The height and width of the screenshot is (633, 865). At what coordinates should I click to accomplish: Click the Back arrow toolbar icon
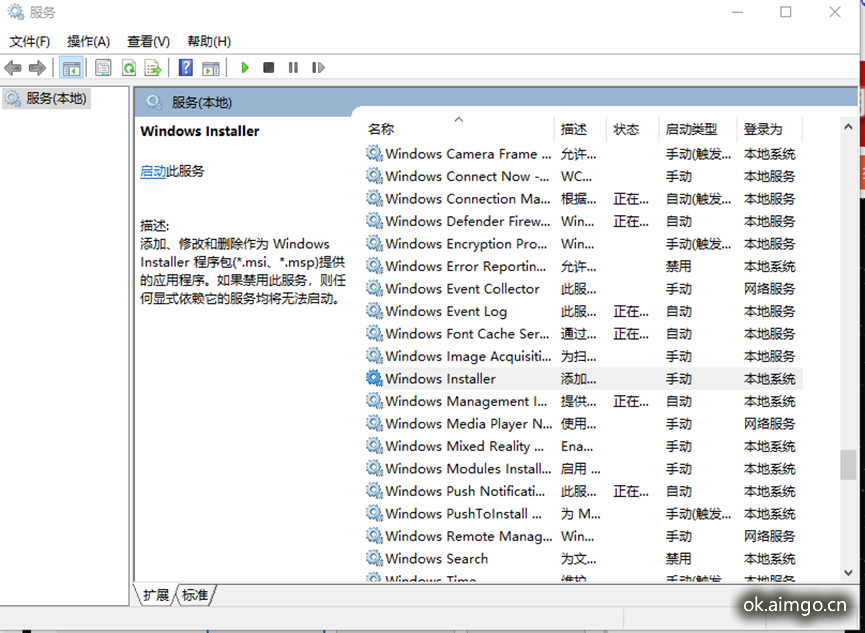click(x=13, y=68)
